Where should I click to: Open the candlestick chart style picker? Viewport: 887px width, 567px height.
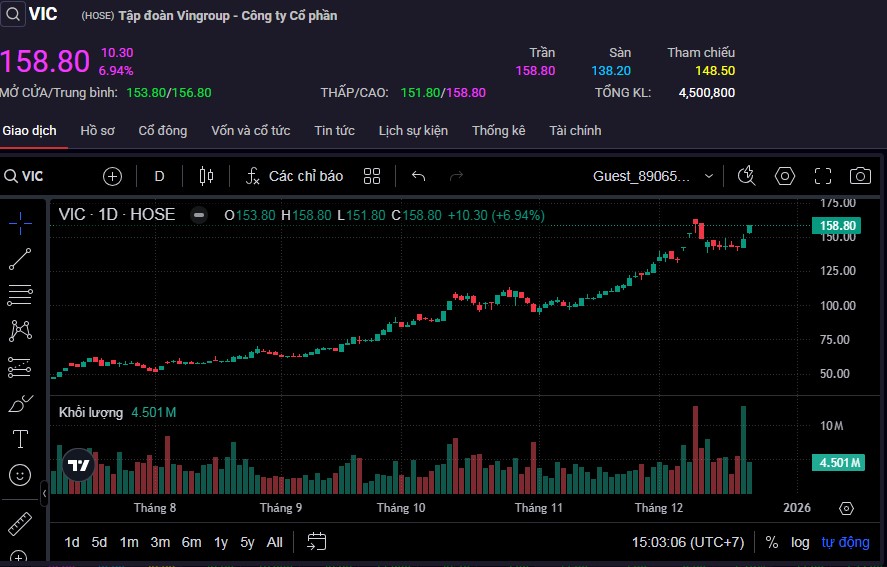pos(207,176)
